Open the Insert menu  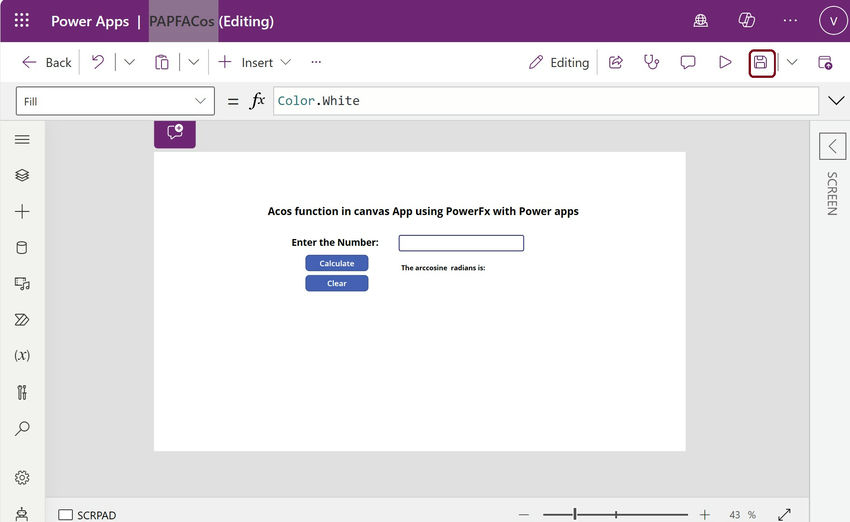(255, 62)
